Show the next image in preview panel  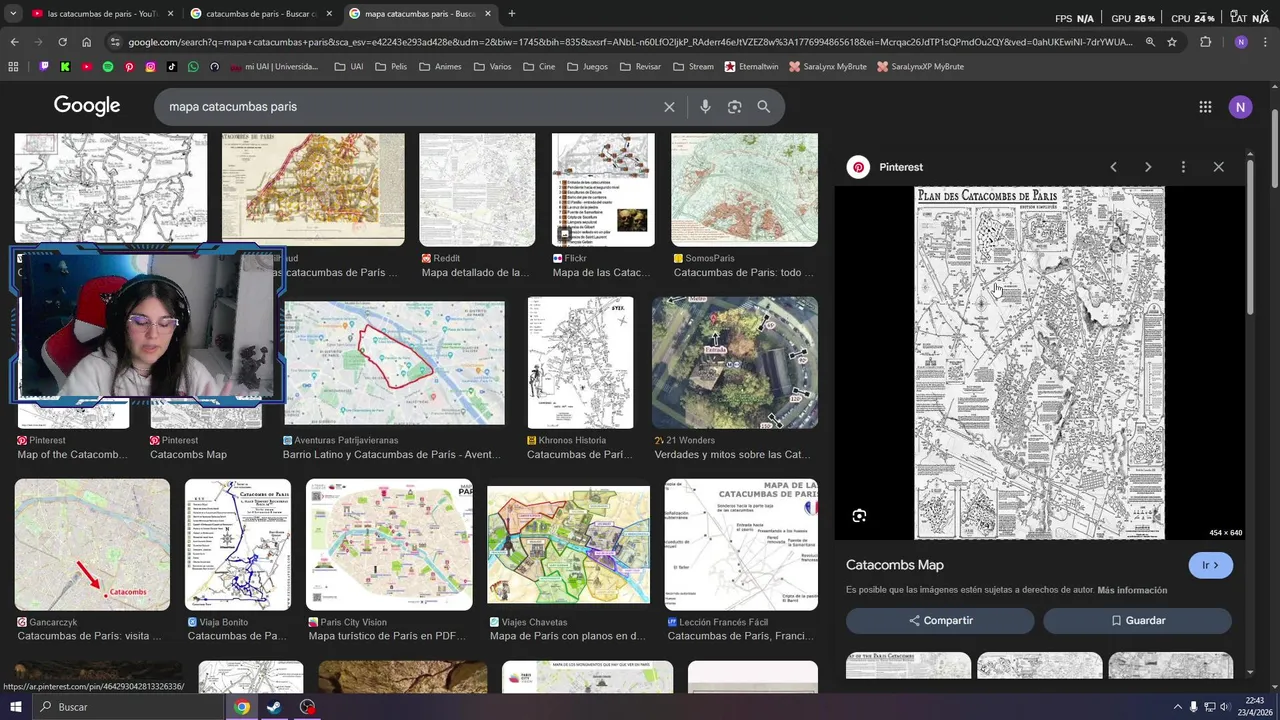tap(1148, 167)
